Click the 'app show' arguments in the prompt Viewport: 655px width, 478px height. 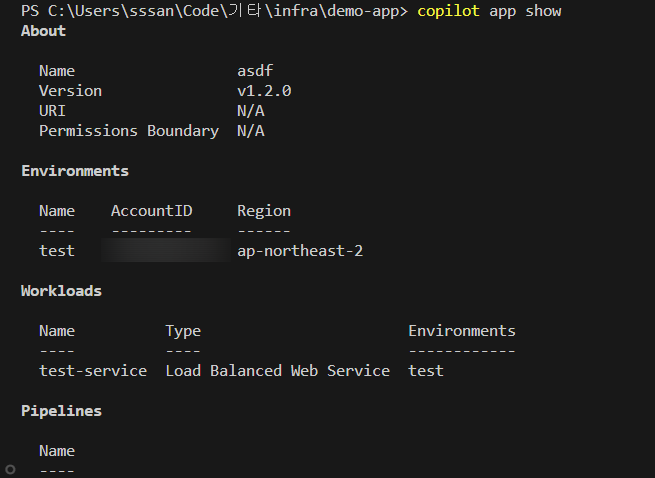pyautogui.click(x=525, y=11)
